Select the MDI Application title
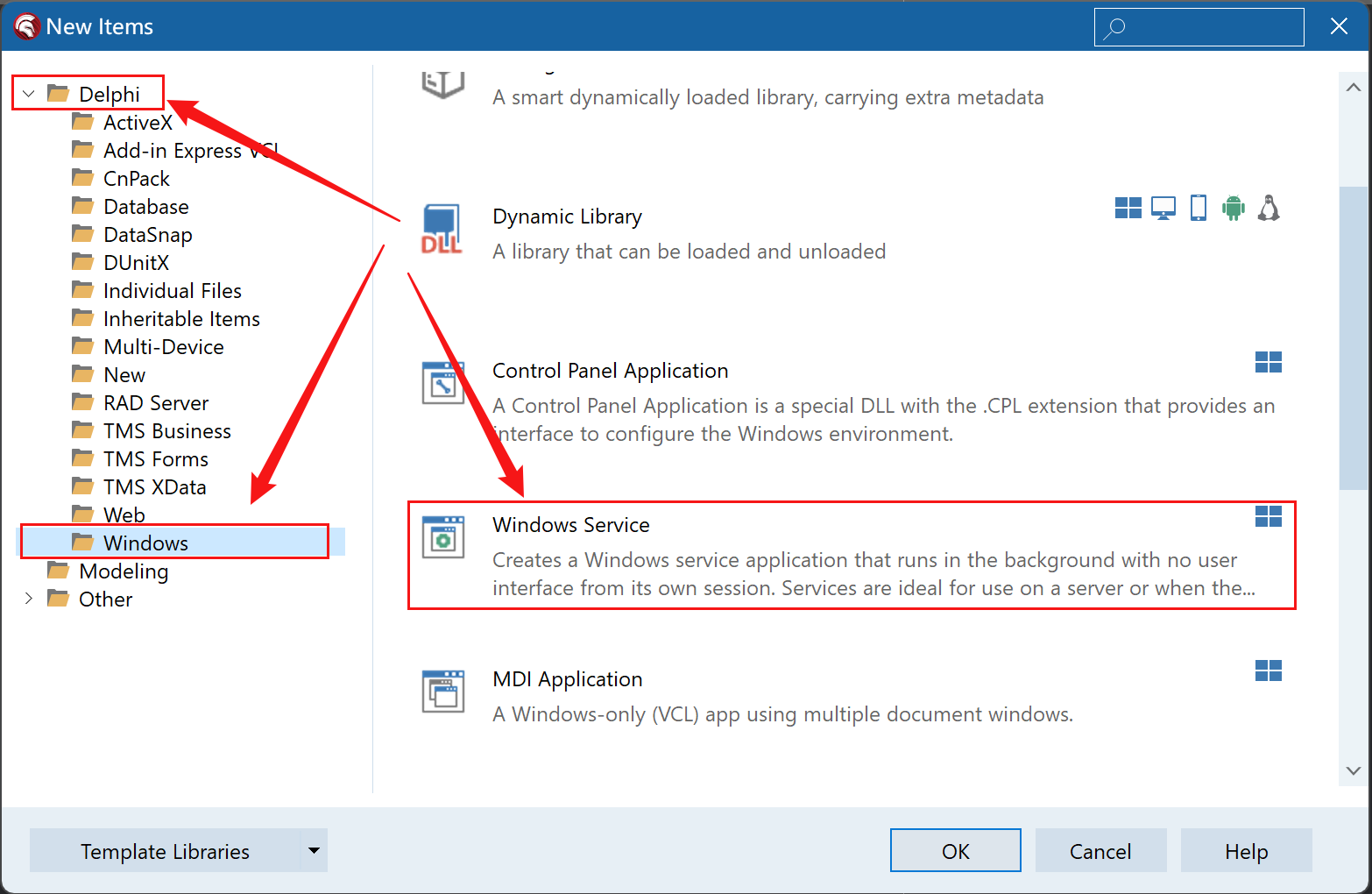 pos(567,679)
